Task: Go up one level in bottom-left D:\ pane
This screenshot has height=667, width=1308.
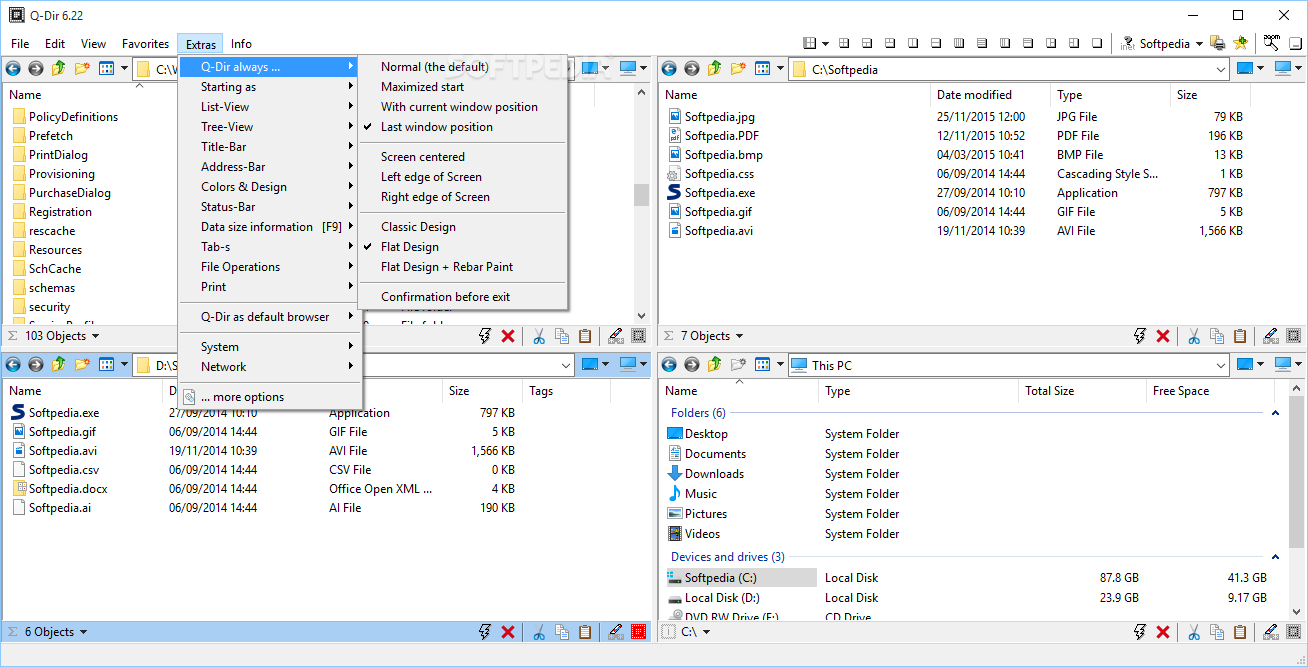Action: [x=58, y=365]
